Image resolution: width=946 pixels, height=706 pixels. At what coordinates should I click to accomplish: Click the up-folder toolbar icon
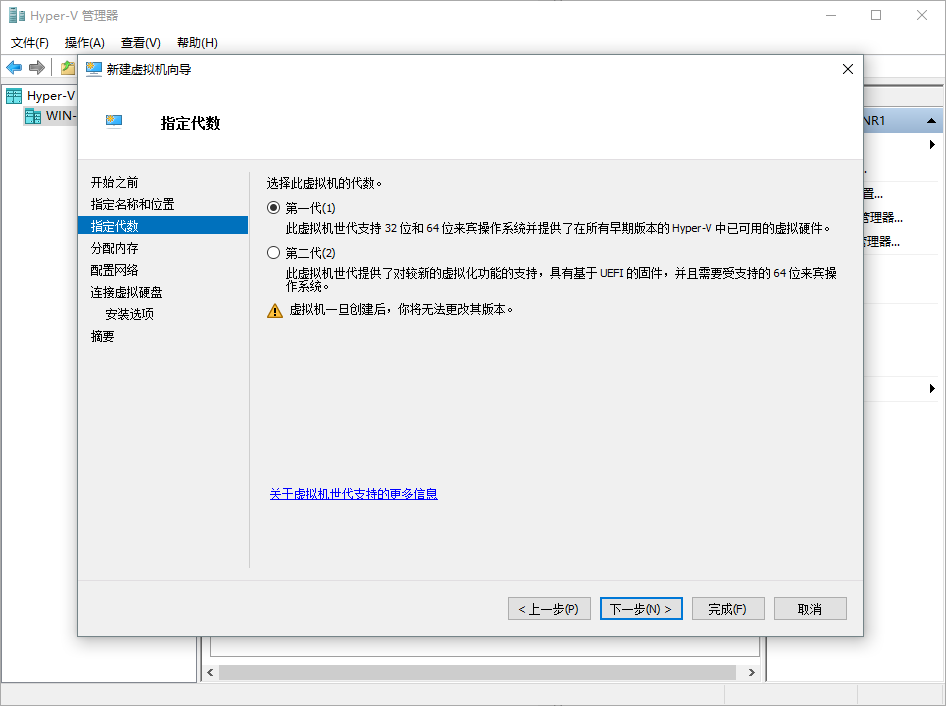68,68
